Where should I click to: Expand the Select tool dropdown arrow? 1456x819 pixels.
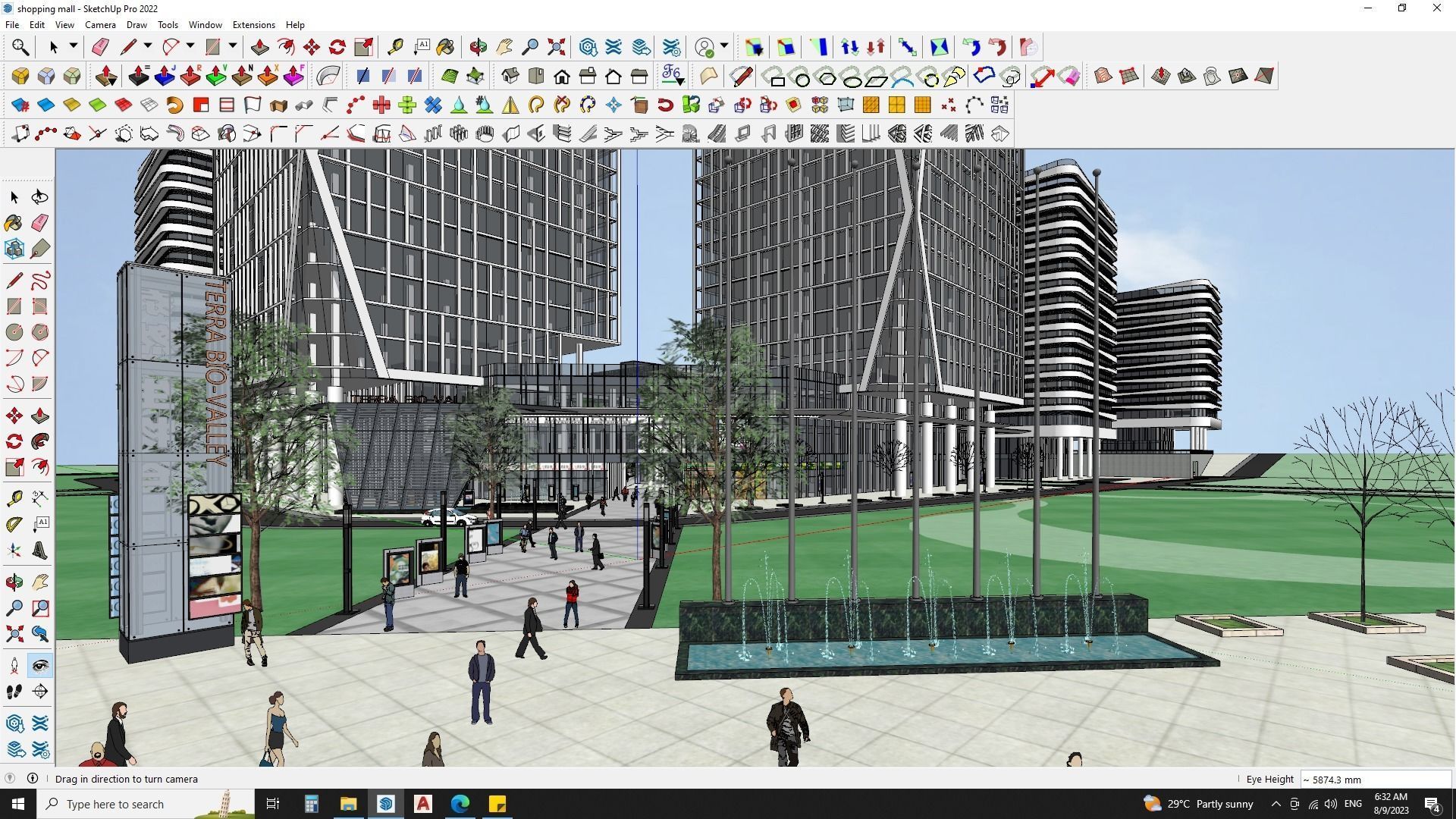pyautogui.click(x=74, y=46)
